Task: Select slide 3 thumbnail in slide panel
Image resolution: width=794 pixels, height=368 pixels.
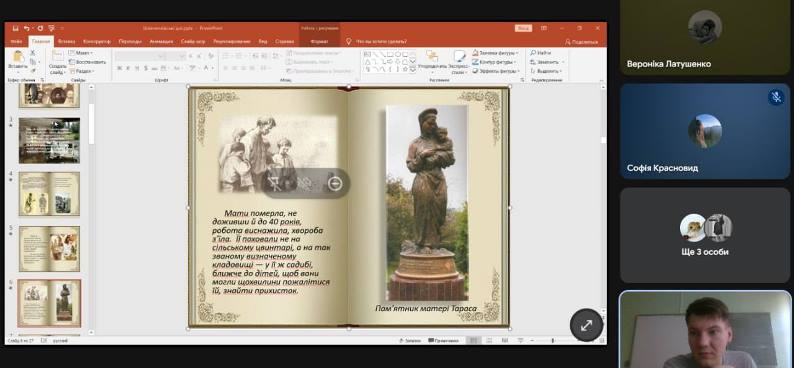Action: point(50,141)
